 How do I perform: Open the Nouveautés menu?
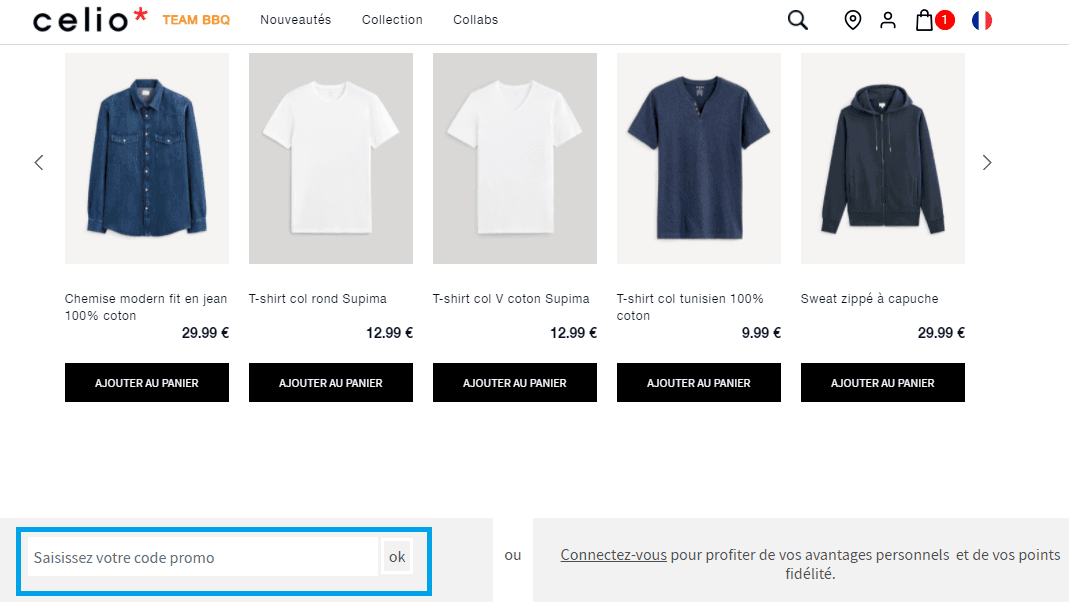pos(295,19)
